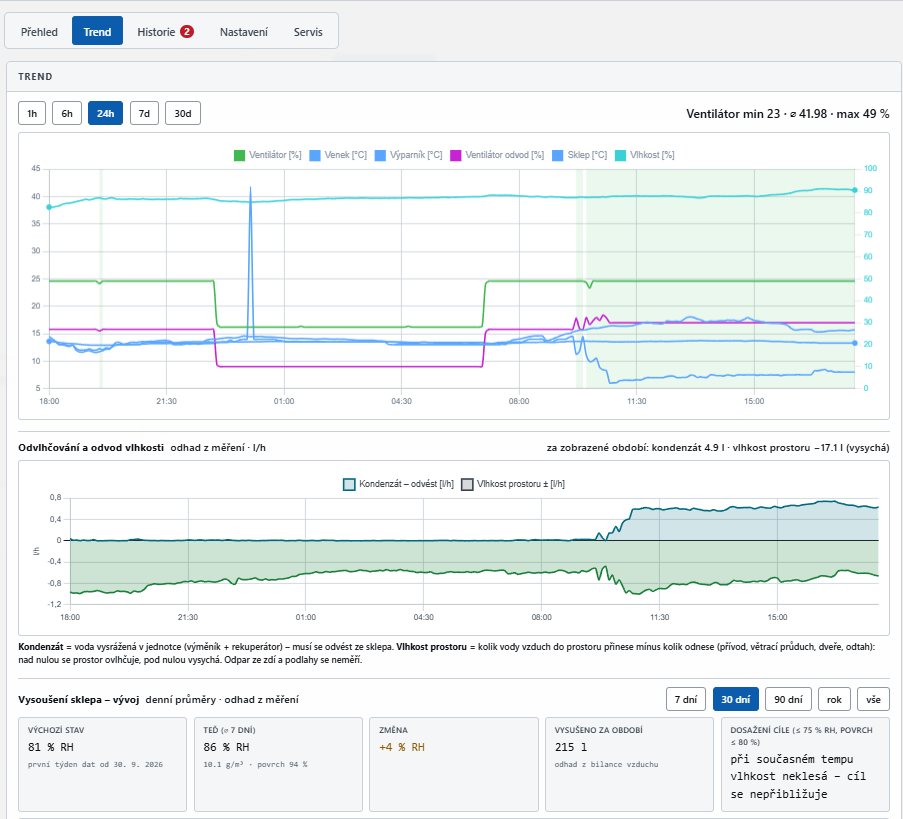
Task: Toggle Kondenzát – odvést [l/h] series
Action: point(399,484)
